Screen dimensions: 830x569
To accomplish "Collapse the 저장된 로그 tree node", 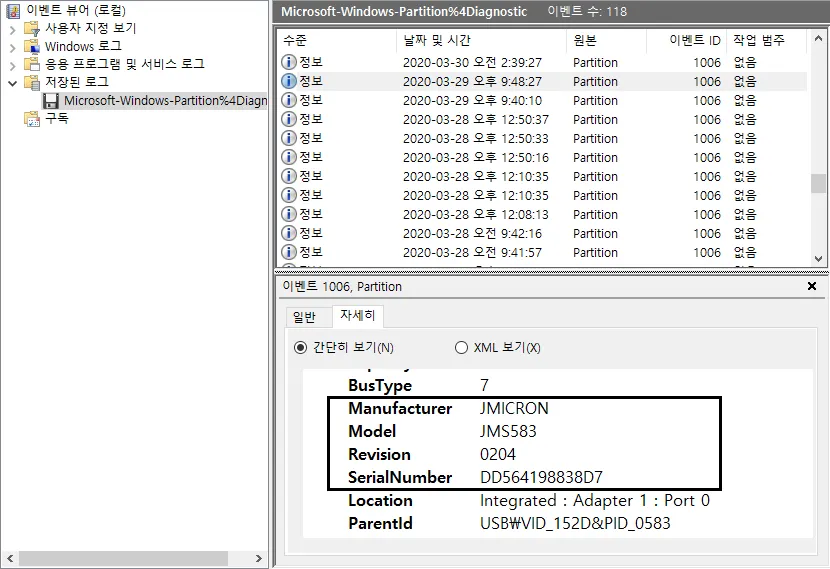I will 12,83.
